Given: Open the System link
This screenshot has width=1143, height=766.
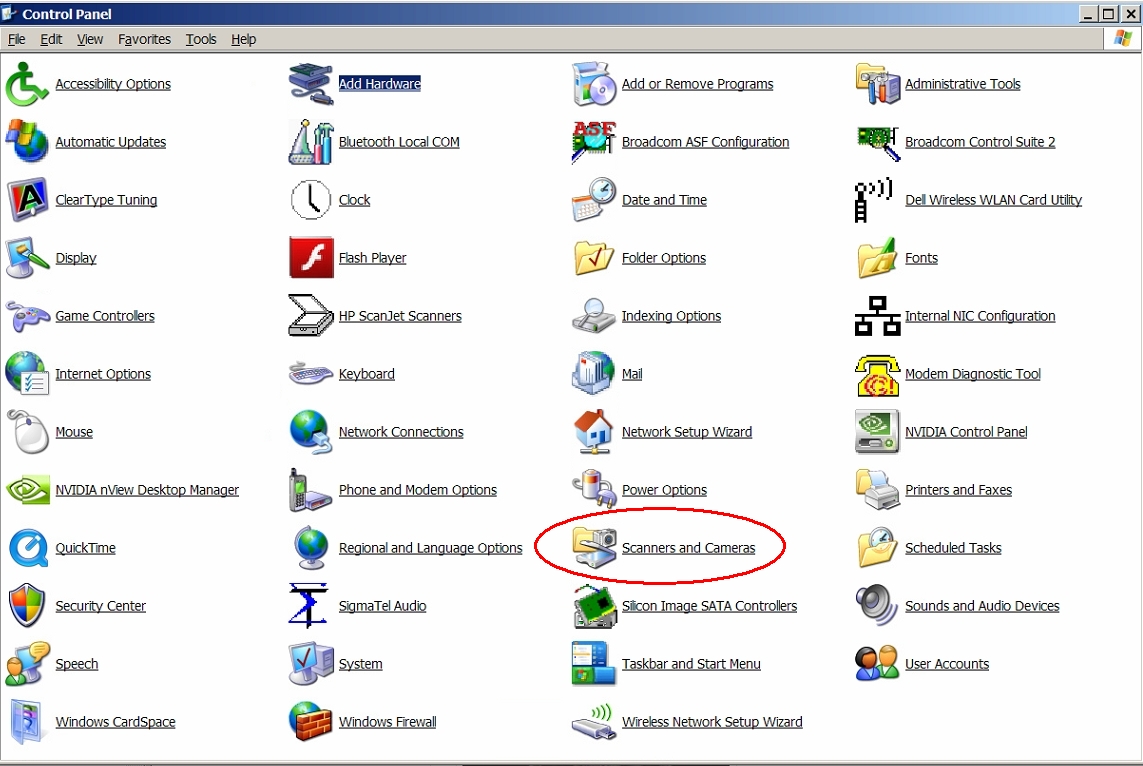Looking at the screenshot, I should [x=360, y=664].
